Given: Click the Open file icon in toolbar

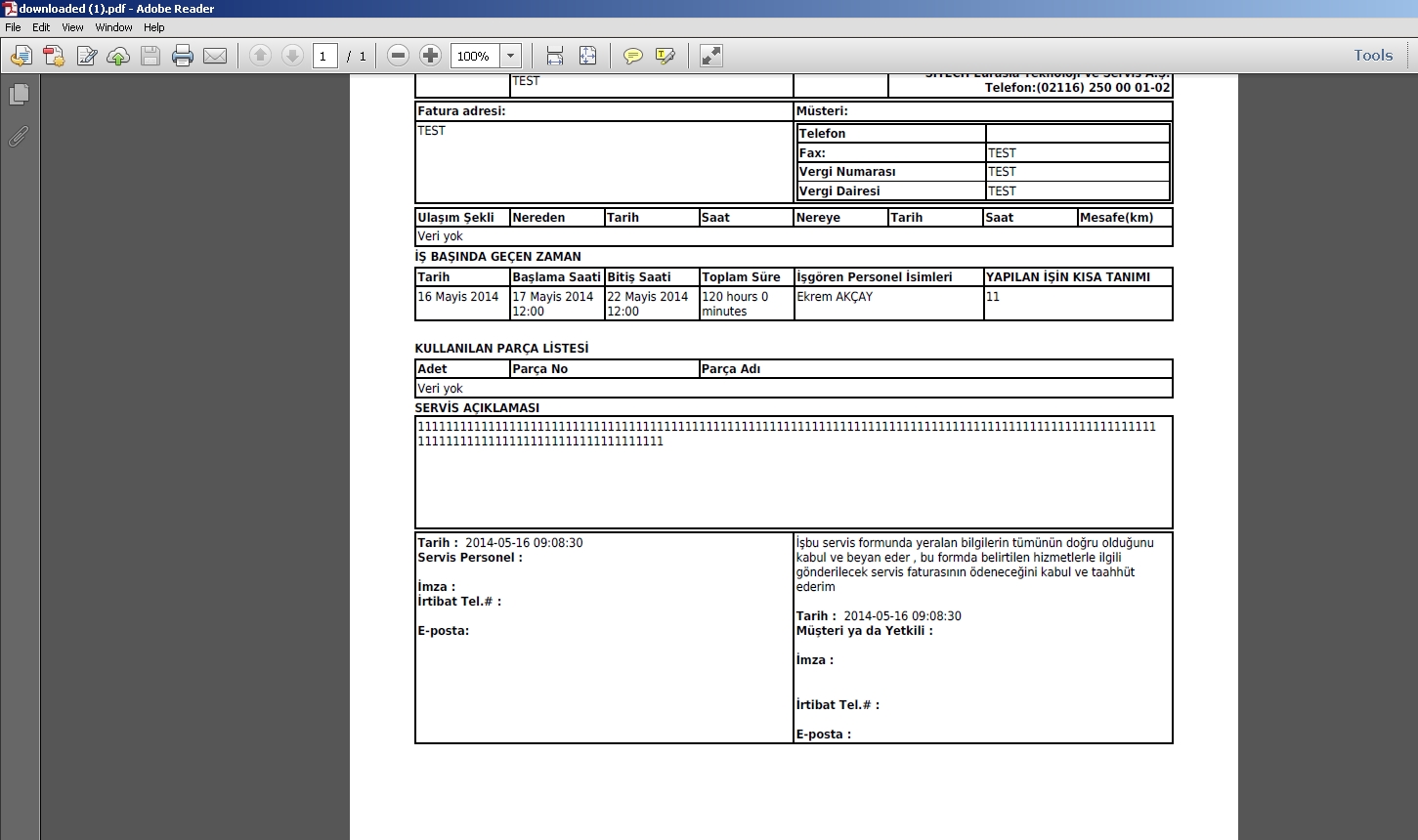Looking at the screenshot, I should (x=21, y=56).
